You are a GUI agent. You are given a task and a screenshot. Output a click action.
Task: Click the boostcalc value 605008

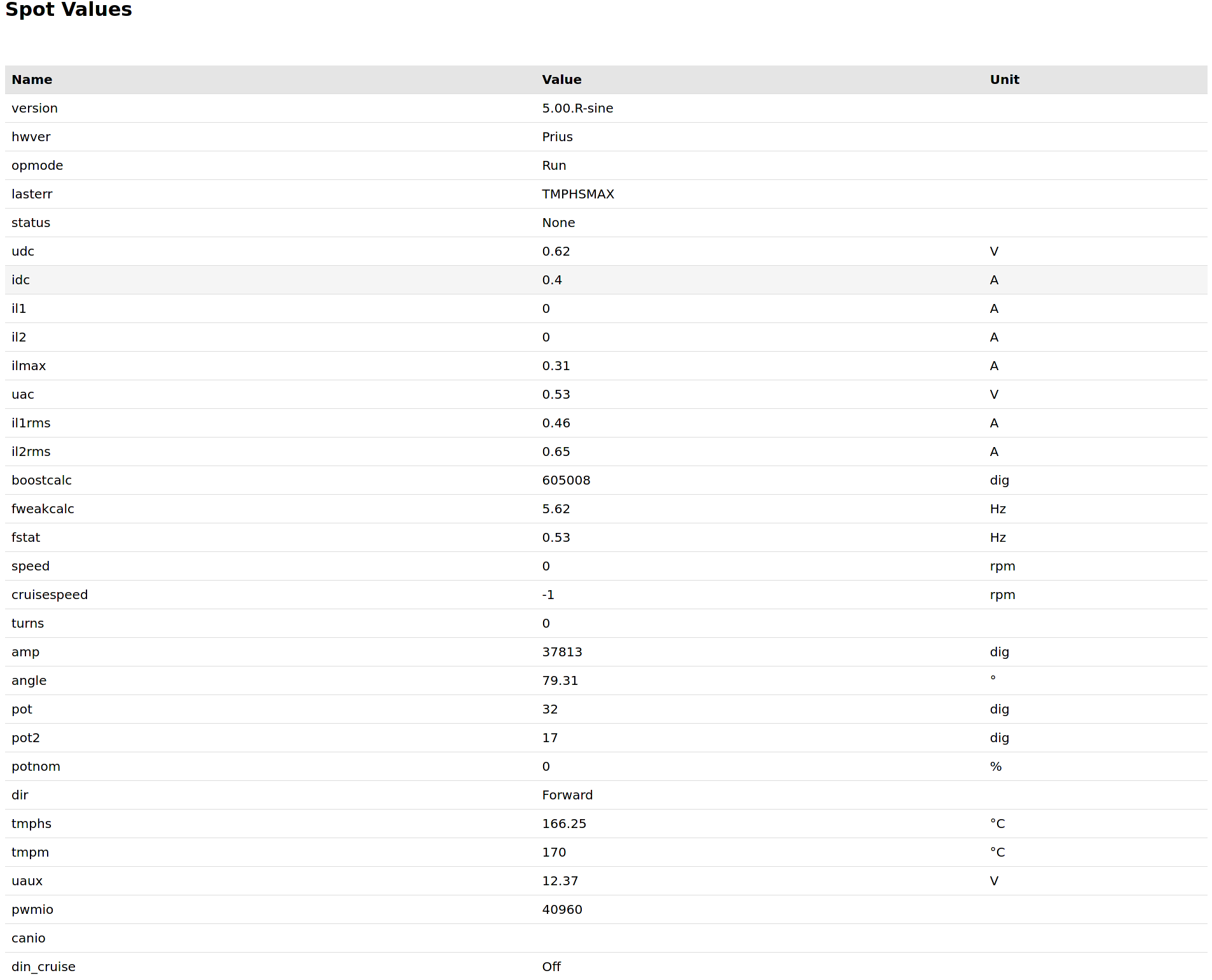click(x=566, y=480)
